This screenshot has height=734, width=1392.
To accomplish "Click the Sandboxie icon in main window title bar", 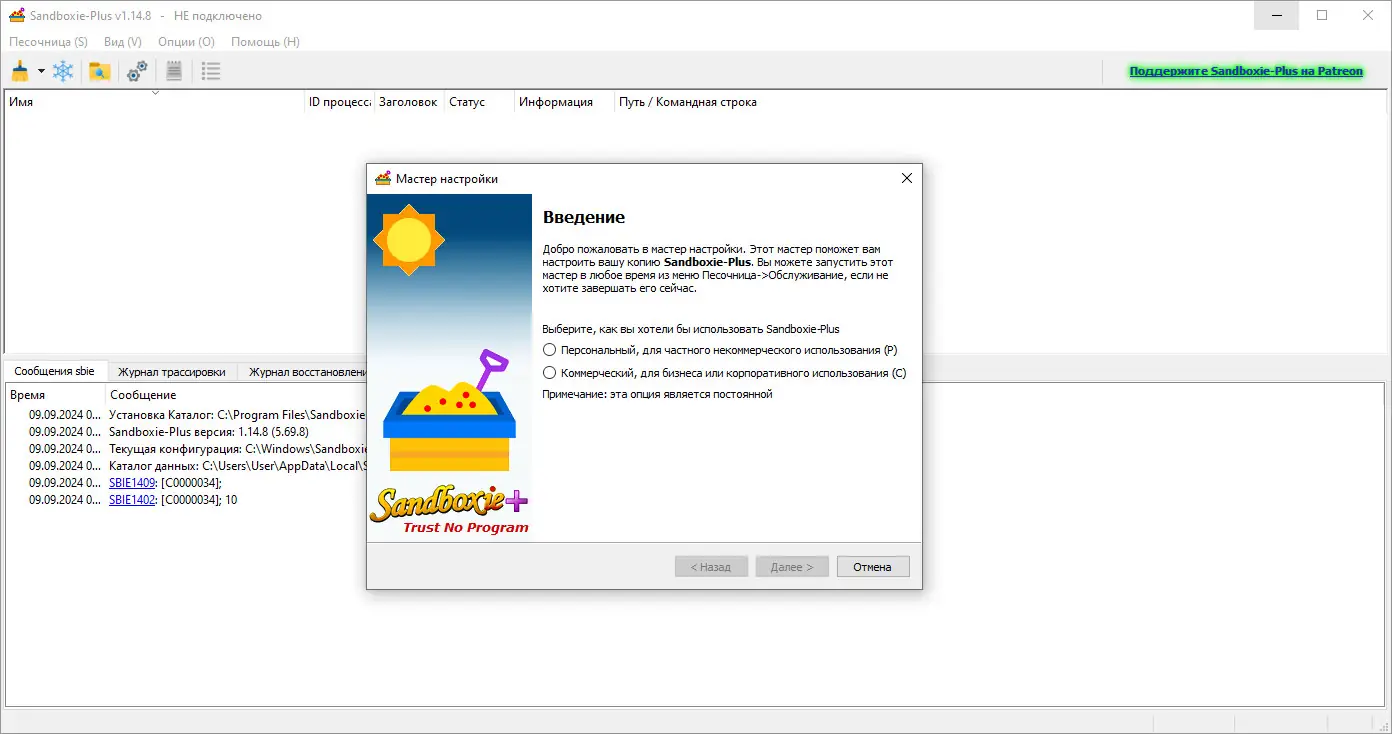I will (16, 16).
